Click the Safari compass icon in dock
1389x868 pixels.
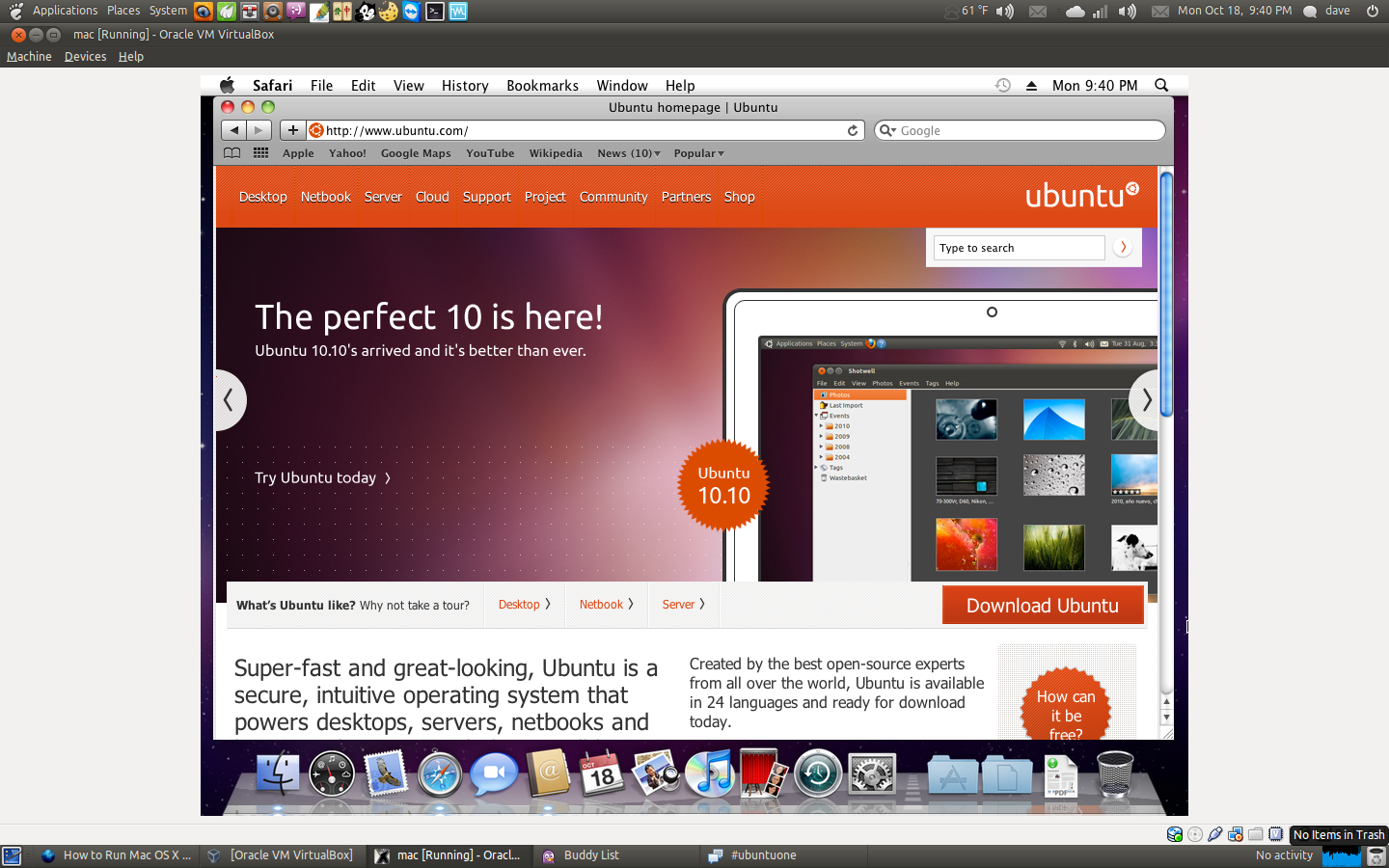tap(440, 774)
